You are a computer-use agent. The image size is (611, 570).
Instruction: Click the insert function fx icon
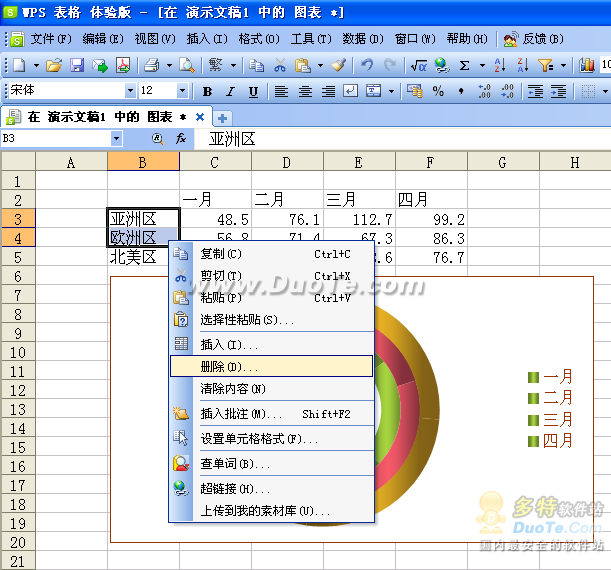(x=181, y=138)
